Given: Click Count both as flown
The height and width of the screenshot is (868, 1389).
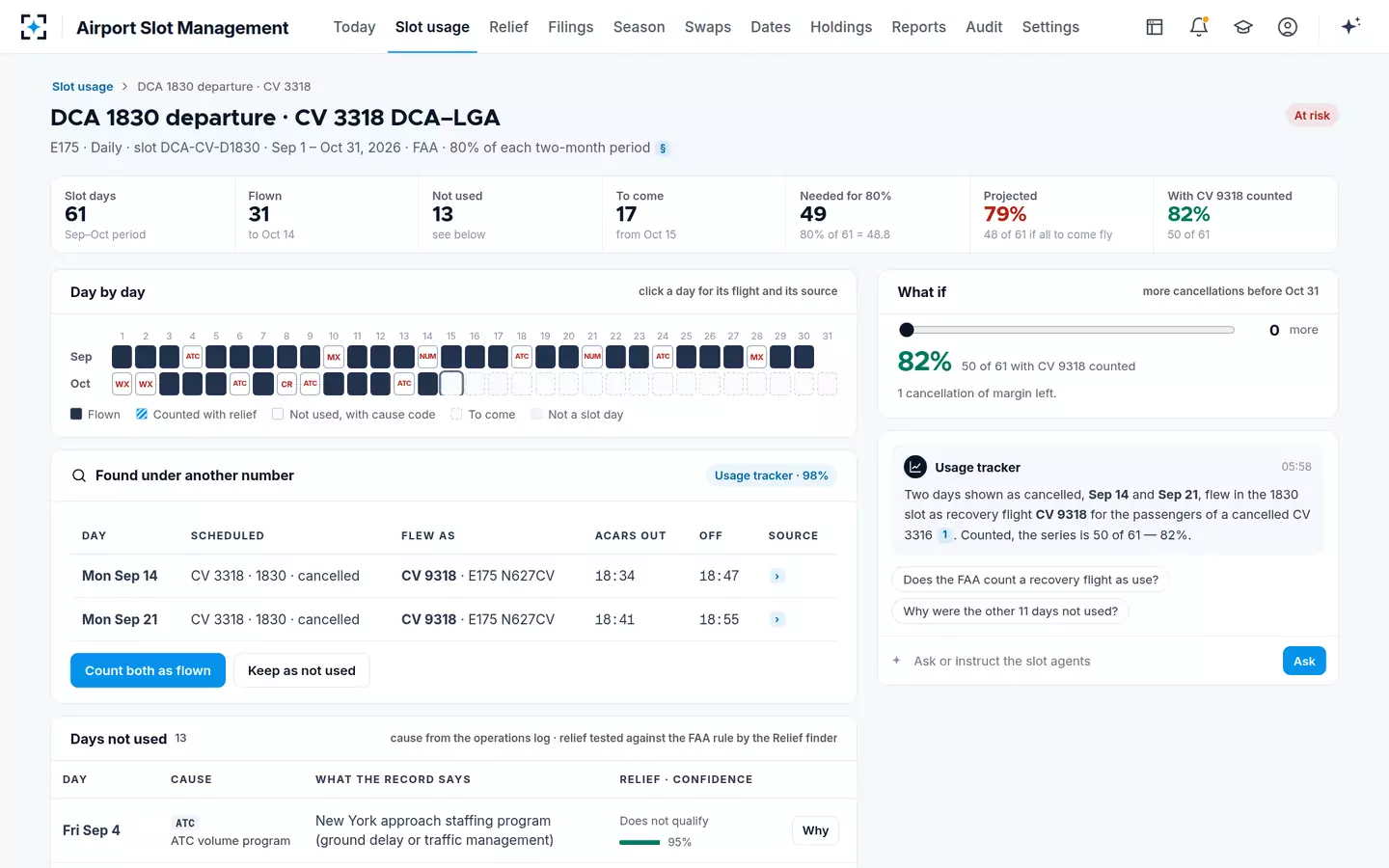Looking at the screenshot, I should pyautogui.click(x=148, y=670).
